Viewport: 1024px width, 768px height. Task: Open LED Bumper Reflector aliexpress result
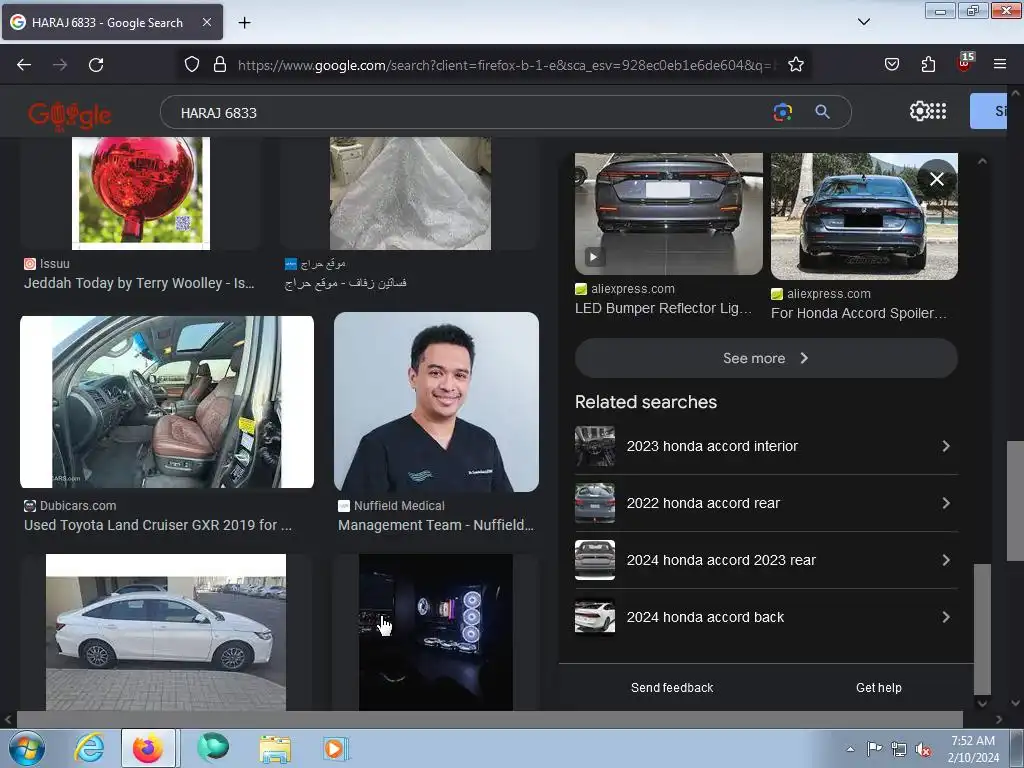click(664, 308)
